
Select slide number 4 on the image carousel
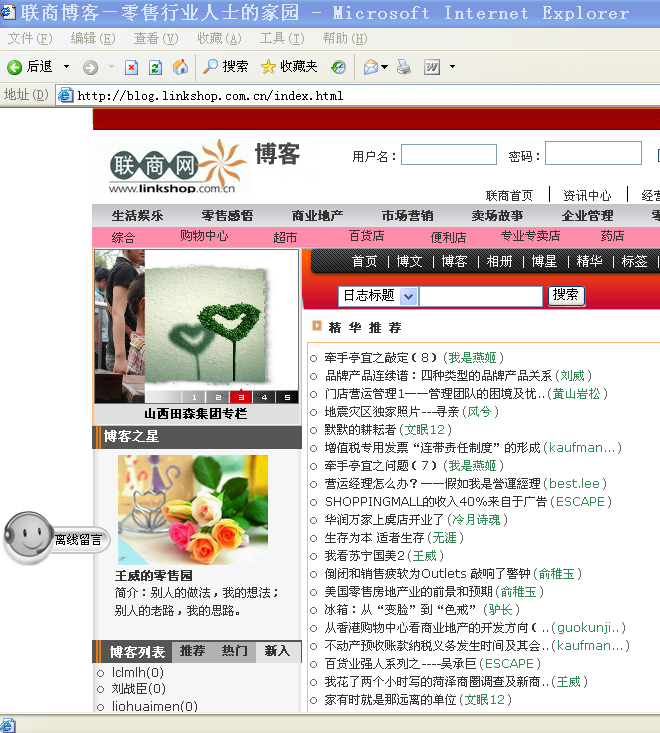[263, 397]
